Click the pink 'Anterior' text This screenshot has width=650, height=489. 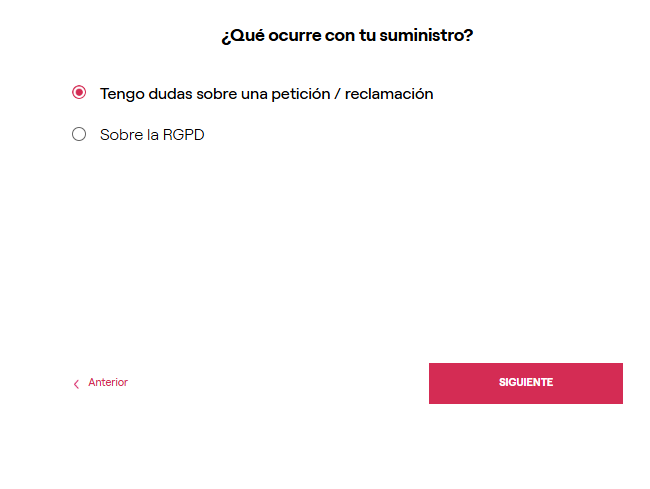[108, 382]
